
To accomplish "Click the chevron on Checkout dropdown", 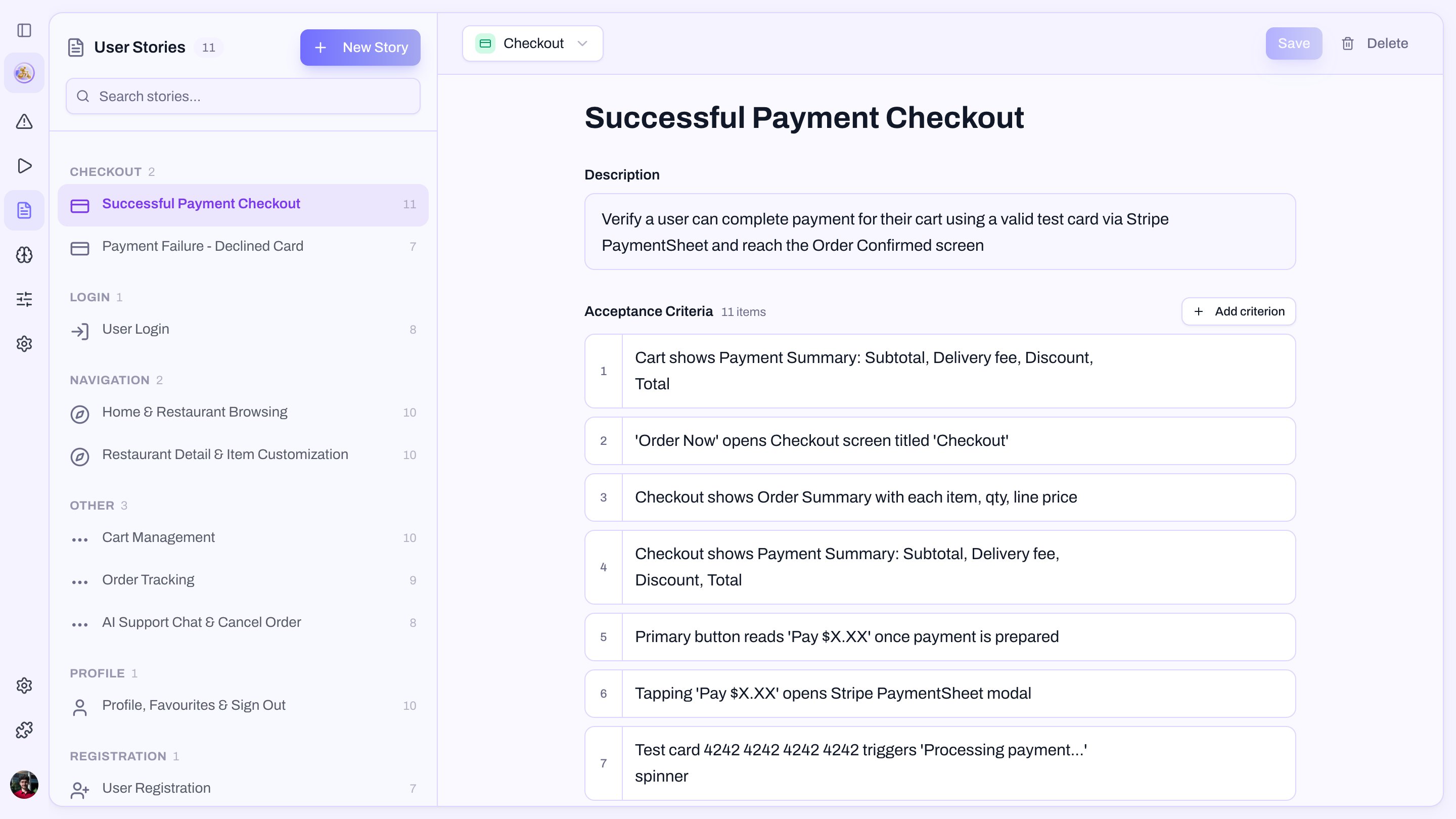I will point(582,43).
